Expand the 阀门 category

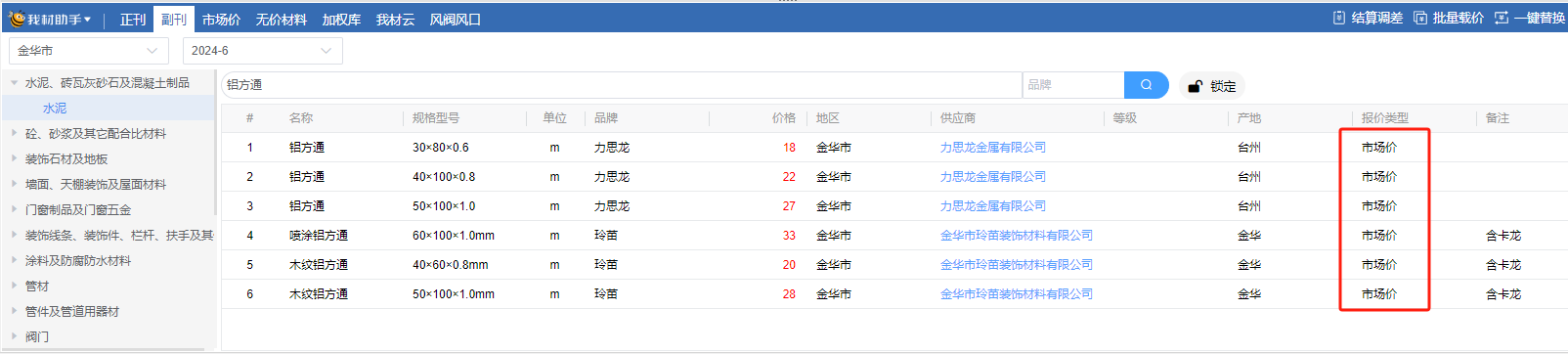point(14,337)
